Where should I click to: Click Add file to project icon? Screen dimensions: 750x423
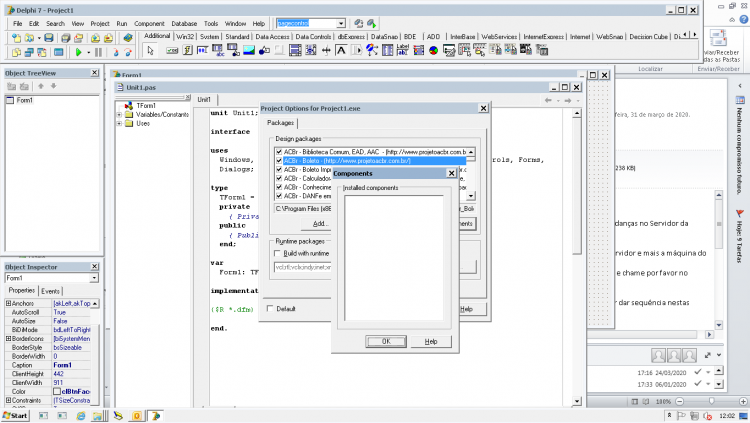[95, 38]
